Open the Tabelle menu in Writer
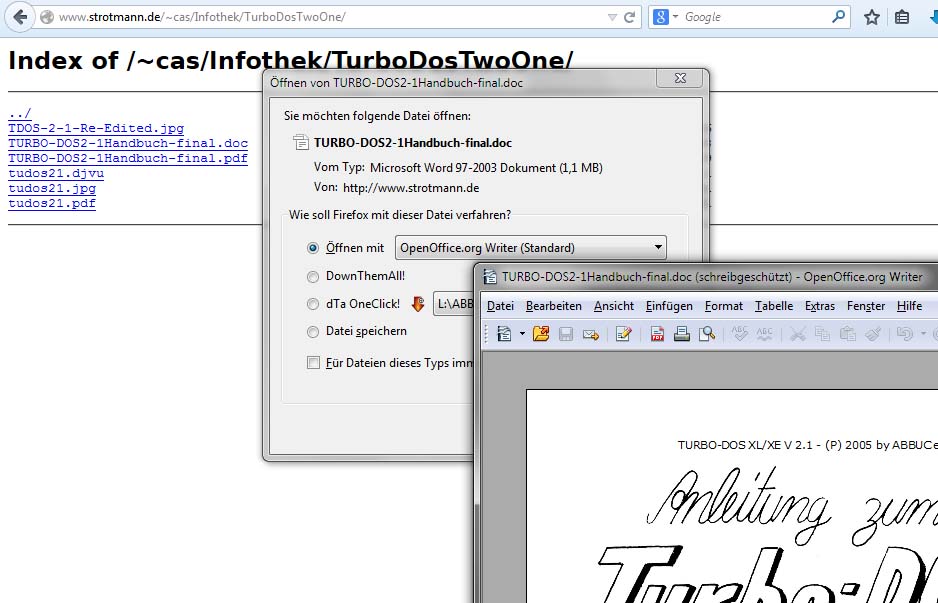 (x=774, y=306)
